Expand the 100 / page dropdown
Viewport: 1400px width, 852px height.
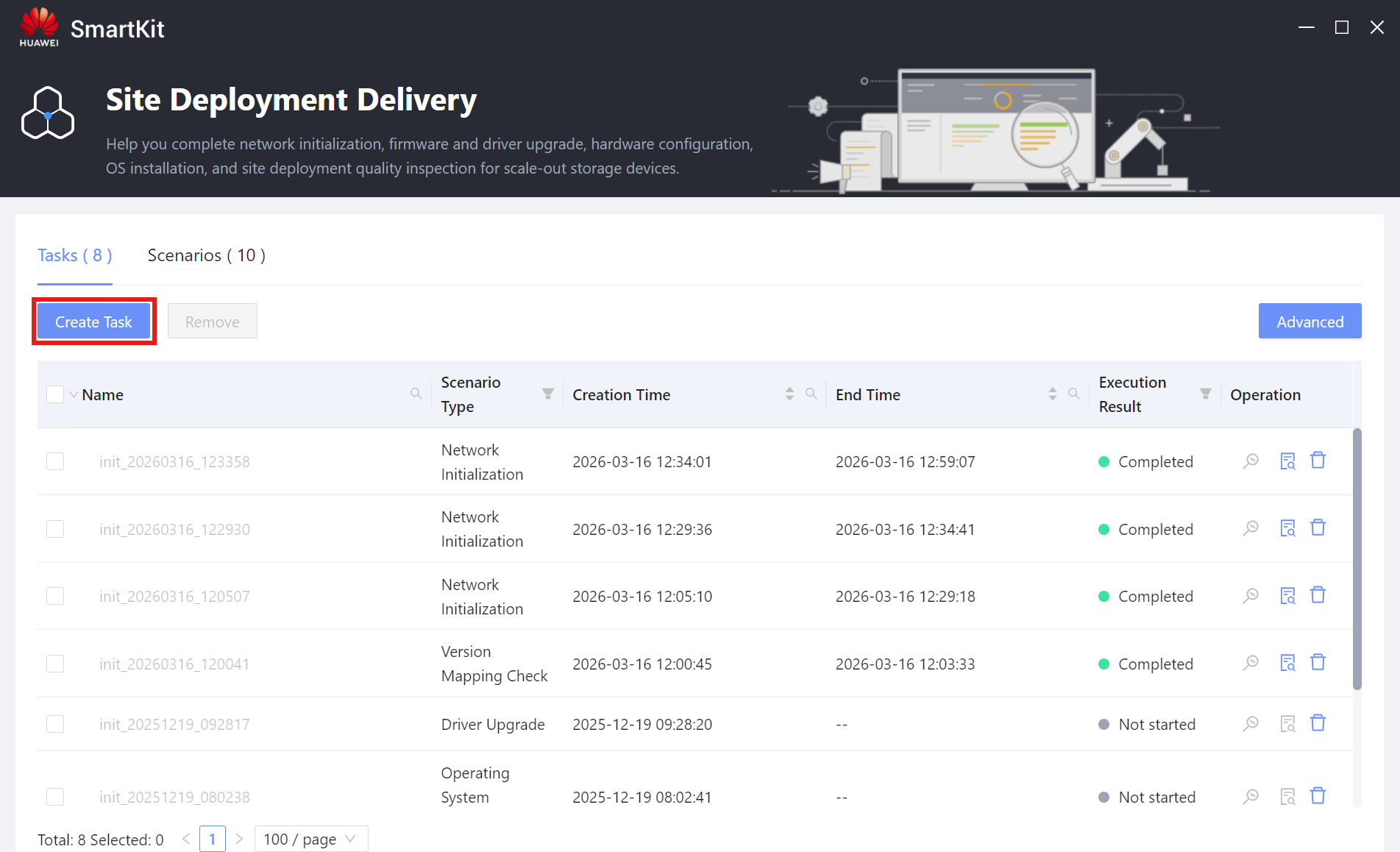(x=311, y=839)
